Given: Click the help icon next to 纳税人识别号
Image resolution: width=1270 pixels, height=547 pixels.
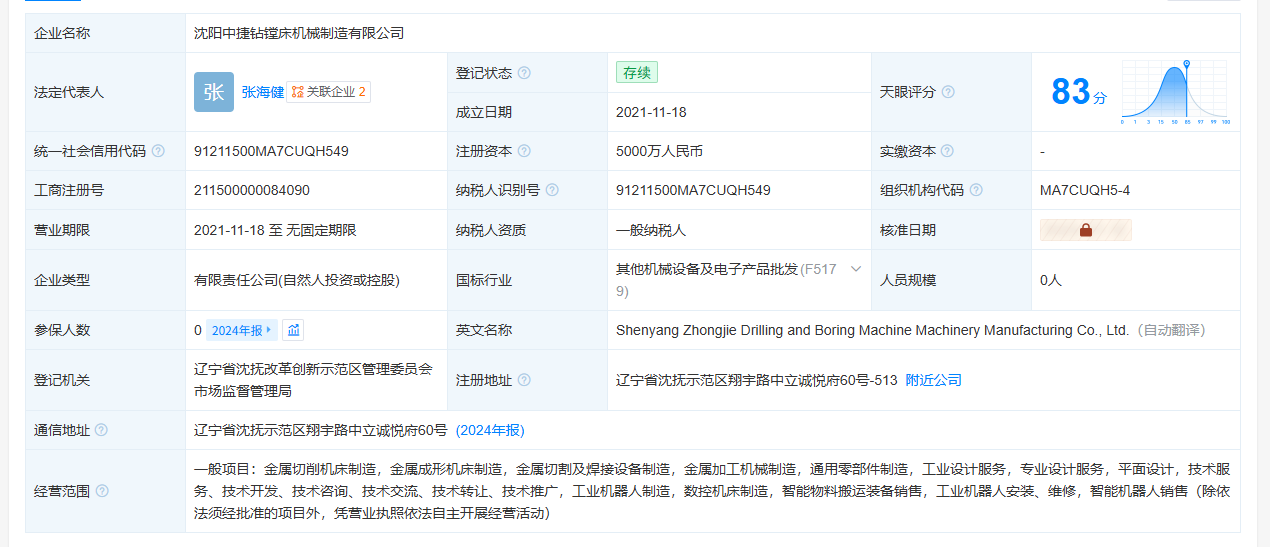Looking at the screenshot, I should coord(552,190).
